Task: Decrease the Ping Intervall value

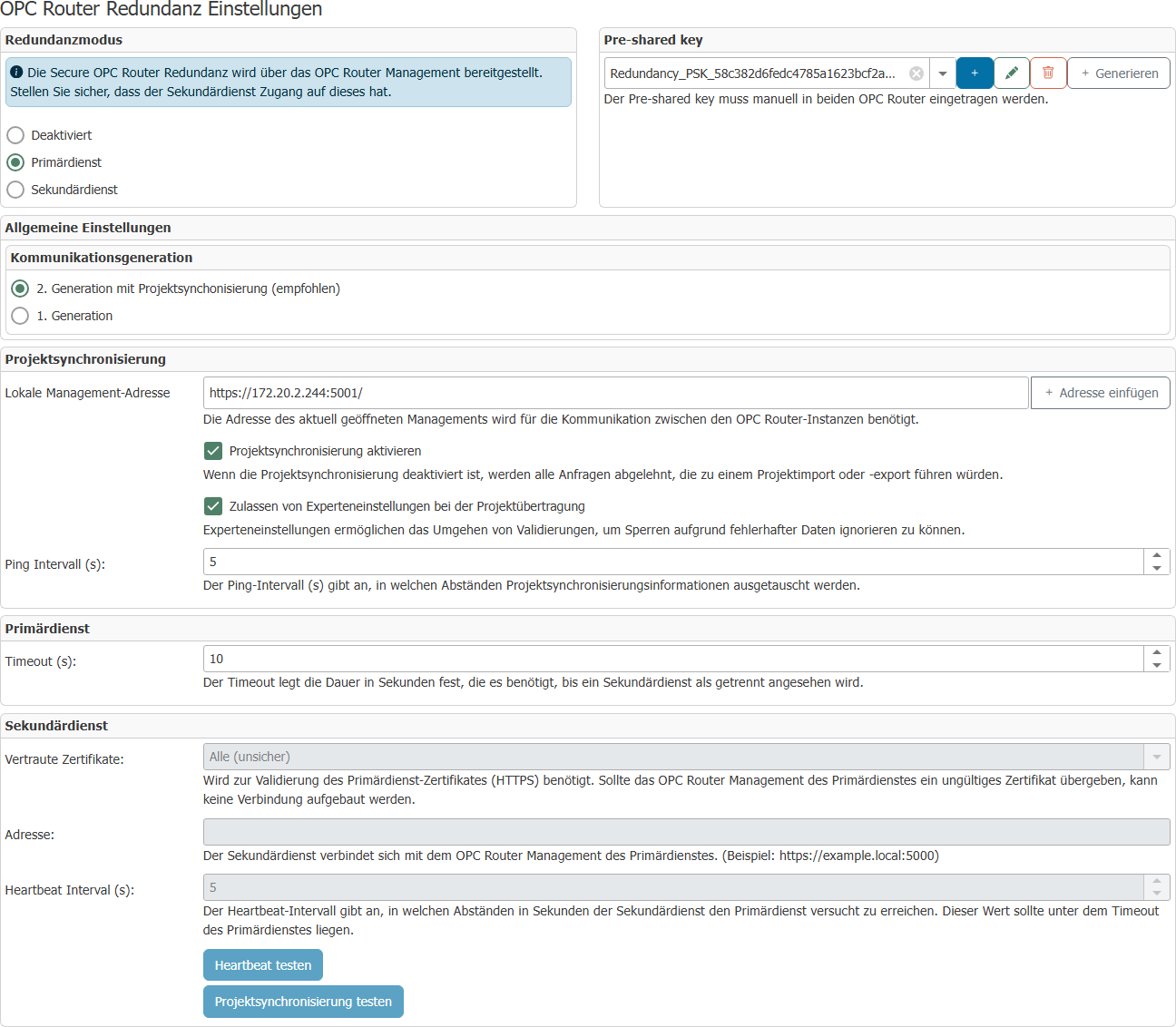Action: 1157,569
